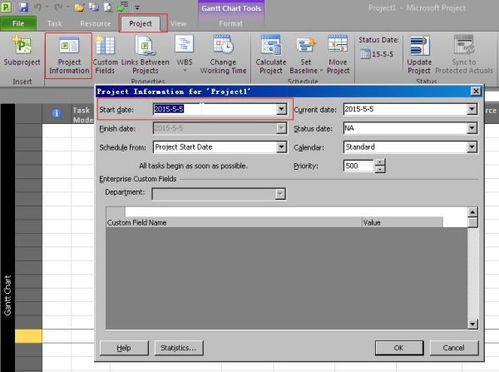Click the Save icon in quick access toolbar
The image size is (499, 372).
24,7
